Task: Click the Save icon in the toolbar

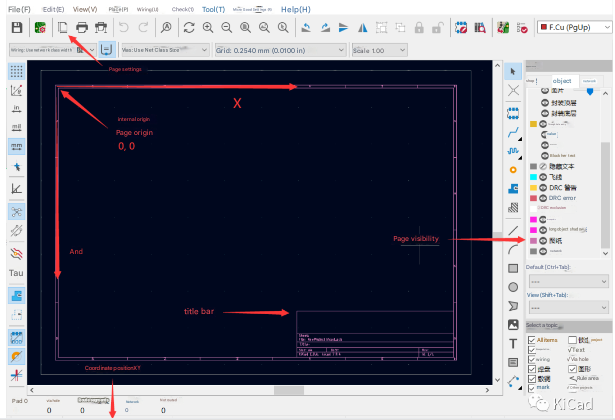Action: pyautogui.click(x=17, y=28)
